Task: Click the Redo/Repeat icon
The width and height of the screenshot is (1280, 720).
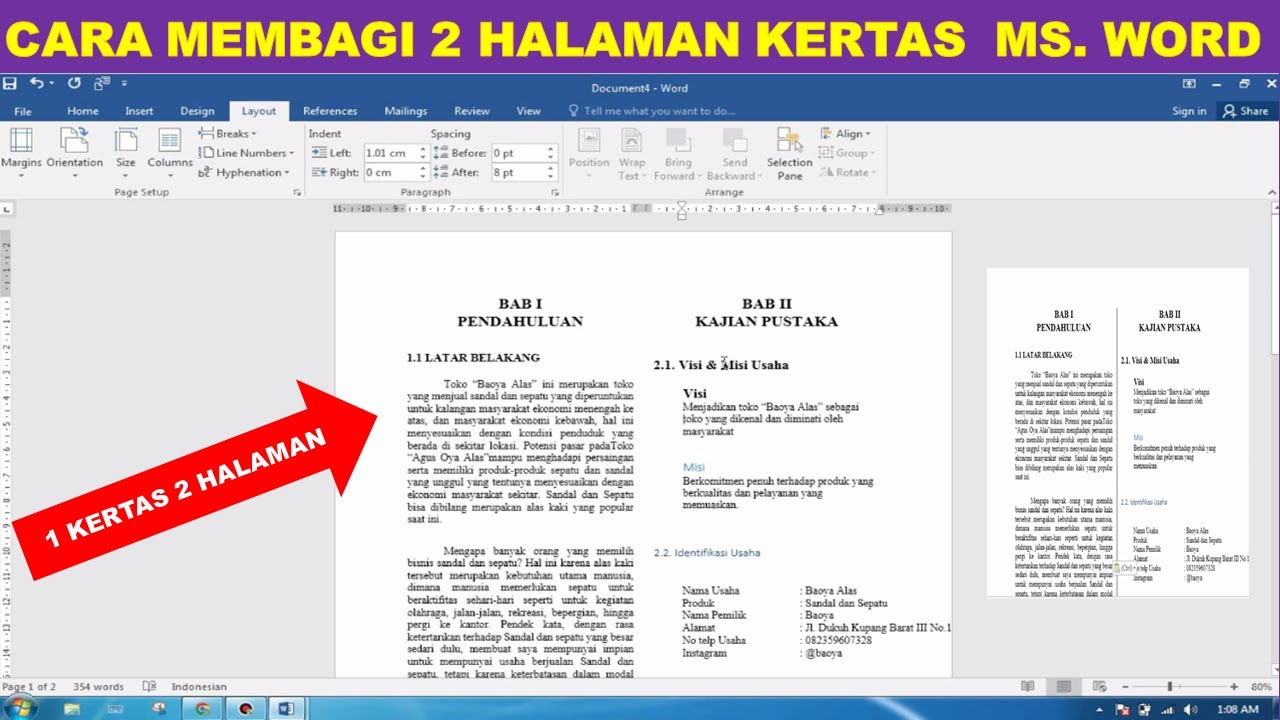Action: tap(74, 84)
